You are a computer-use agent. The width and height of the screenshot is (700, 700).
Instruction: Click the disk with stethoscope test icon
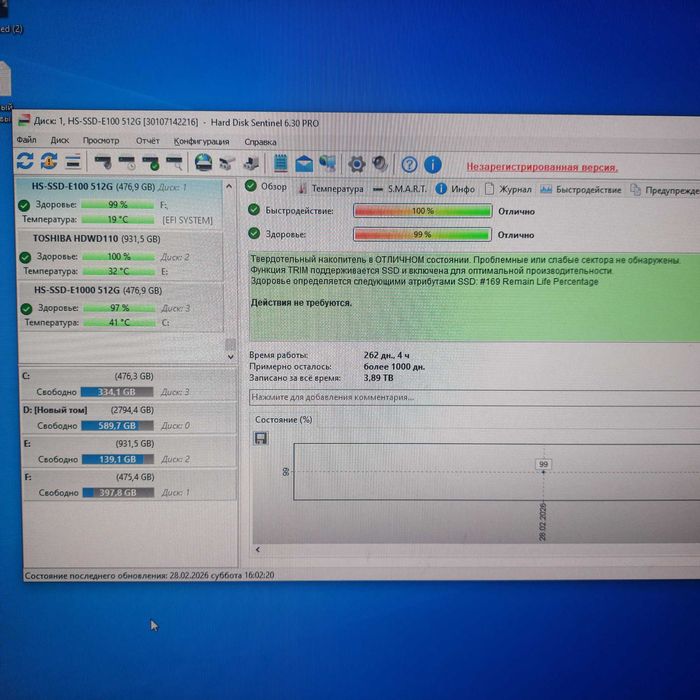coord(103,162)
